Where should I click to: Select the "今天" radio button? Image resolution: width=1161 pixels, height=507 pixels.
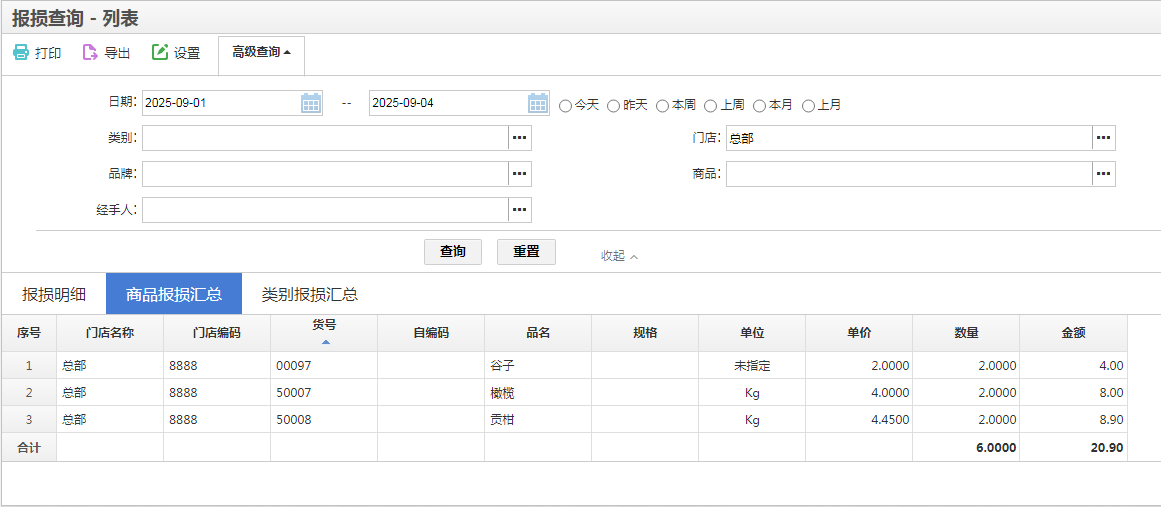click(566, 105)
